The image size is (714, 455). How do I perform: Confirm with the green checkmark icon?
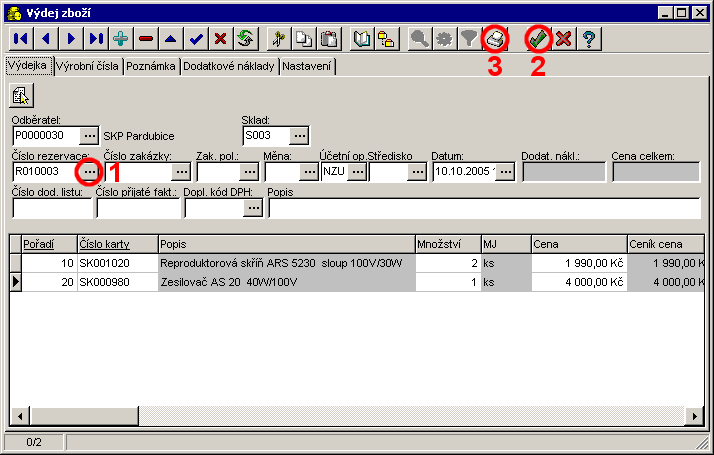539,39
